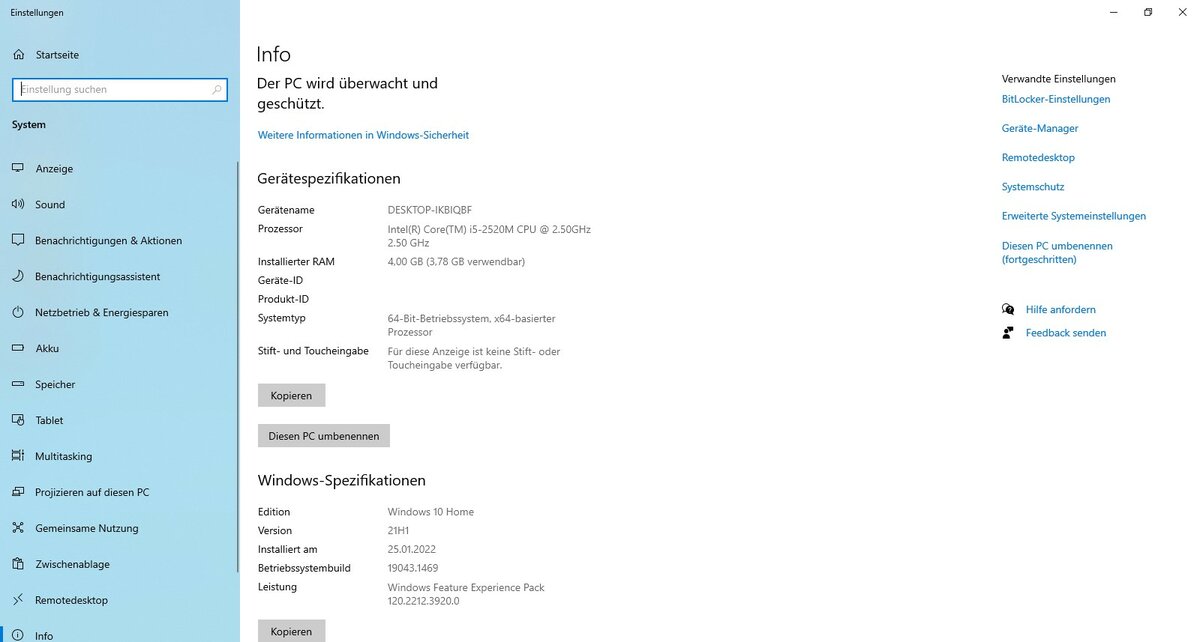The image size is (1200, 642).
Task: Click the Gemeinsame Nutzung sharing icon
Action: tap(18, 529)
